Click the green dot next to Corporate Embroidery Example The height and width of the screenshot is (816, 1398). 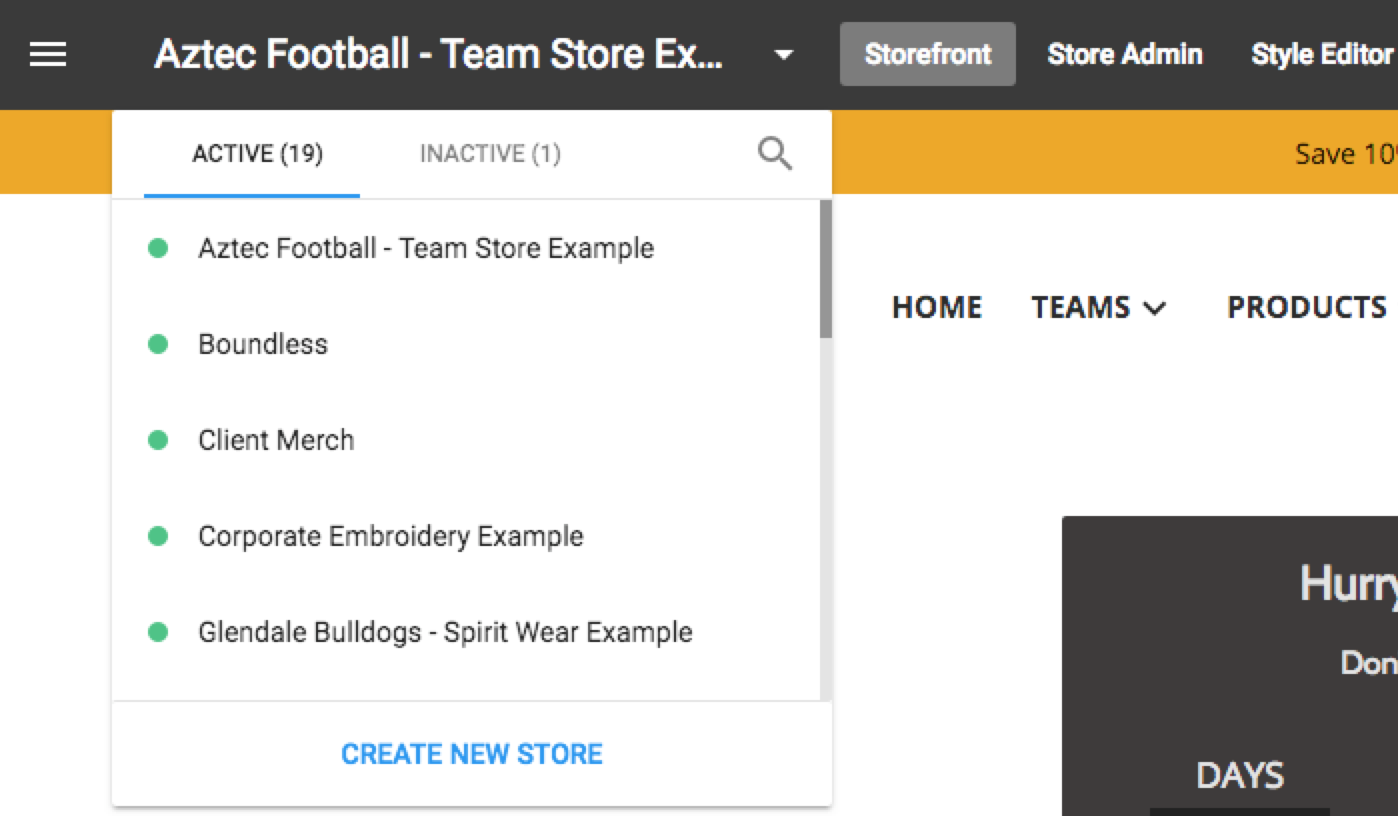159,536
